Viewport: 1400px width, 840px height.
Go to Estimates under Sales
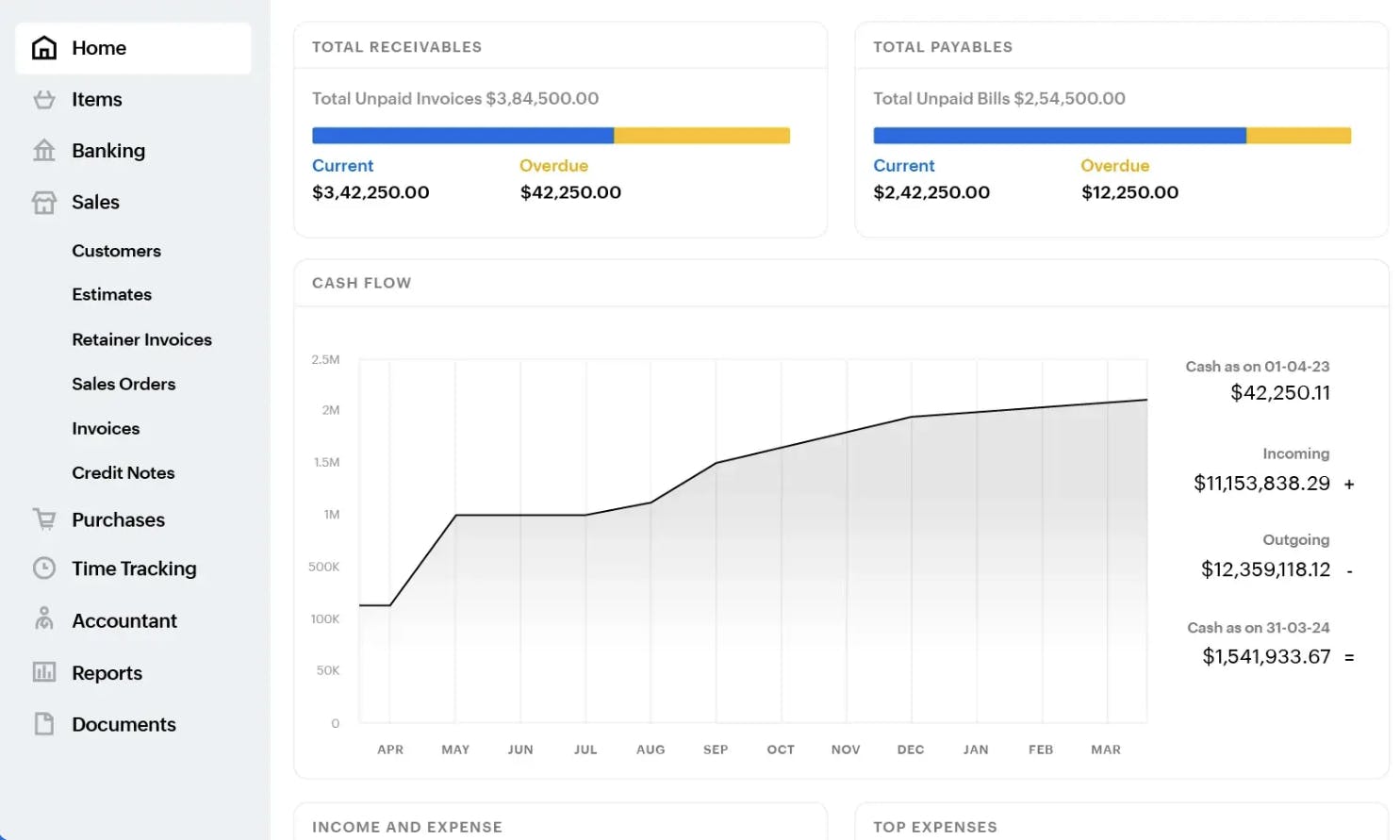point(111,294)
